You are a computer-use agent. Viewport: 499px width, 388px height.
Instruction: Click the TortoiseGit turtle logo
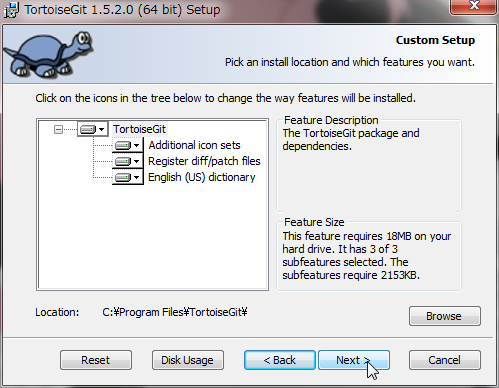point(49,54)
